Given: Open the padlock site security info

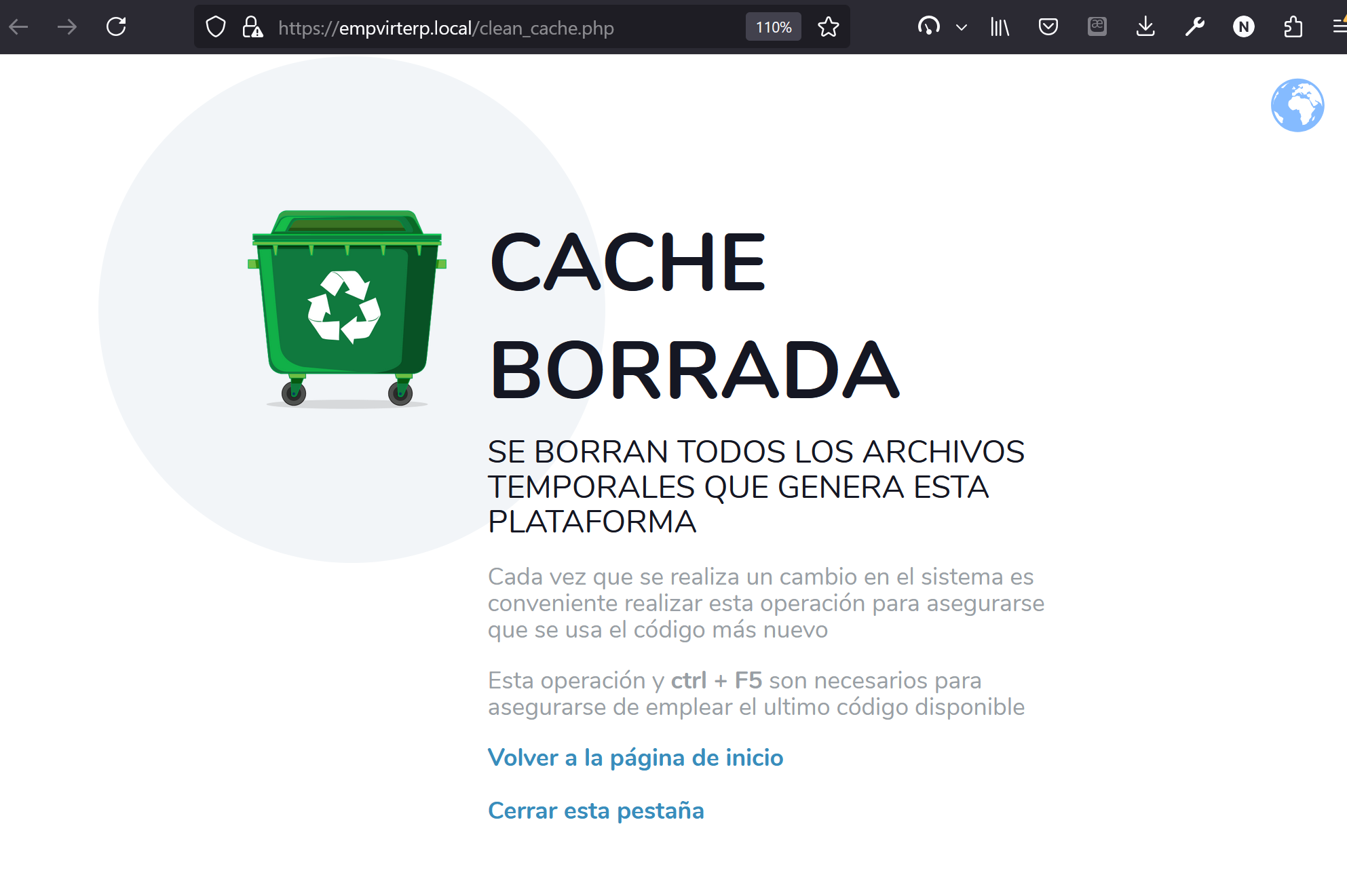Looking at the screenshot, I should coord(252,27).
